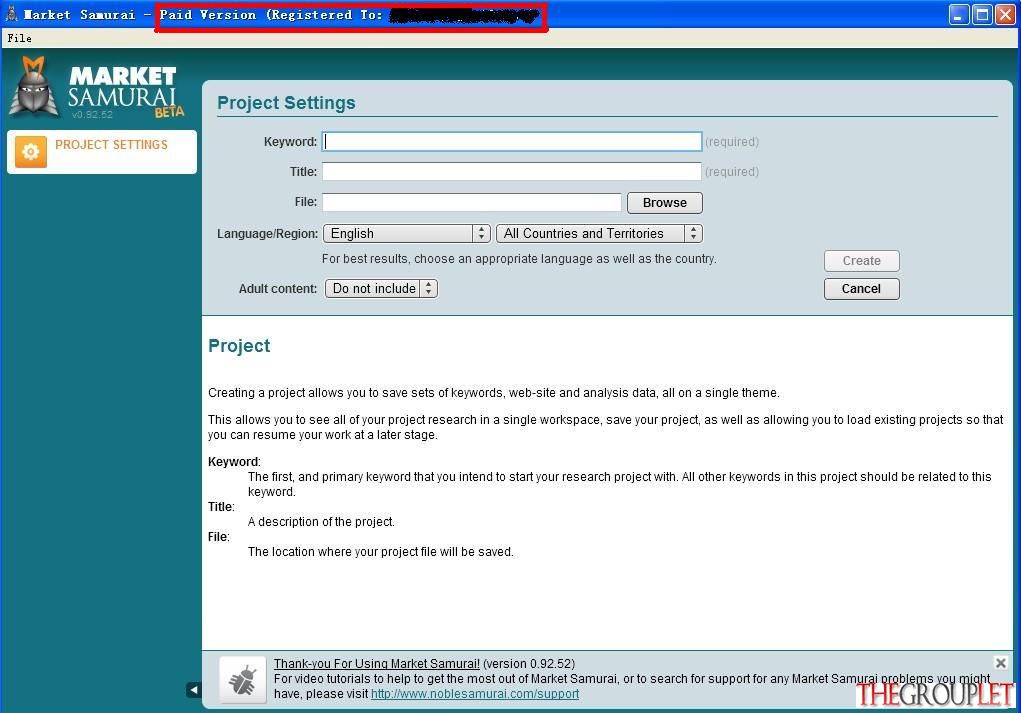Viewport: 1021px width, 713px height.
Task: Minimize the Market Samurai window
Action: click(x=958, y=14)
